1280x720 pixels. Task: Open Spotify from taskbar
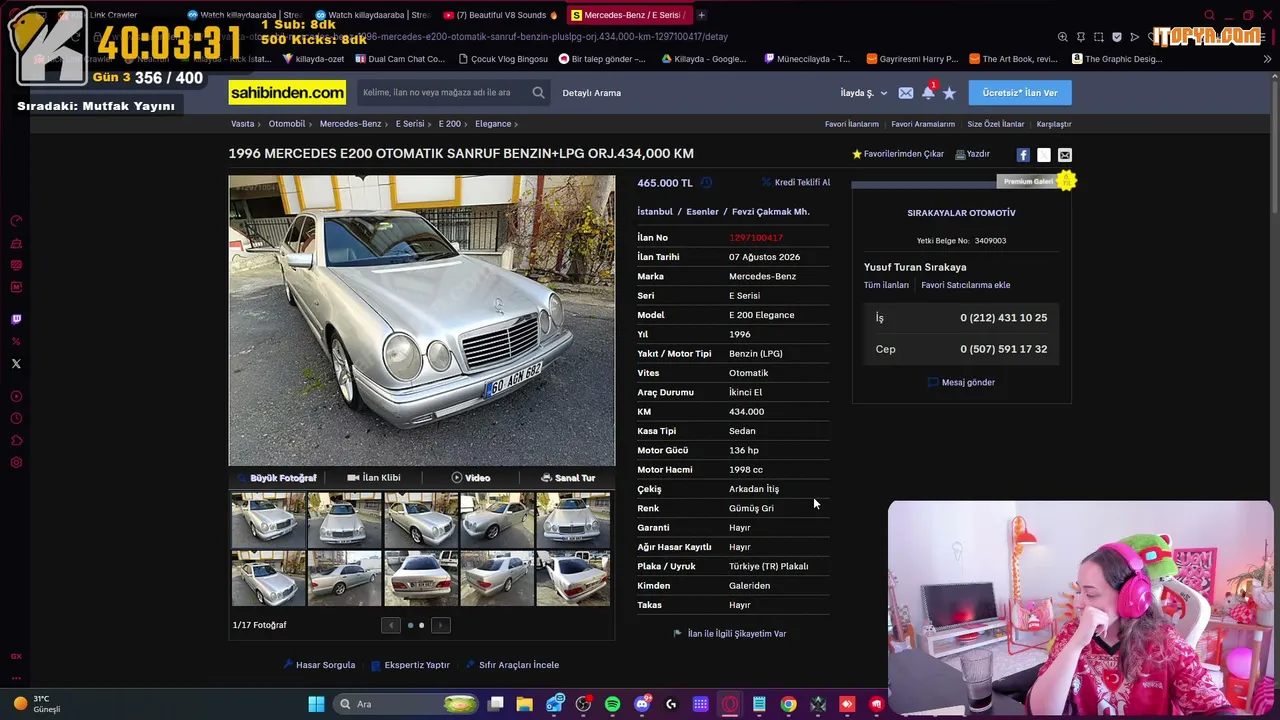pyautogui.click(x=612, y=704)
